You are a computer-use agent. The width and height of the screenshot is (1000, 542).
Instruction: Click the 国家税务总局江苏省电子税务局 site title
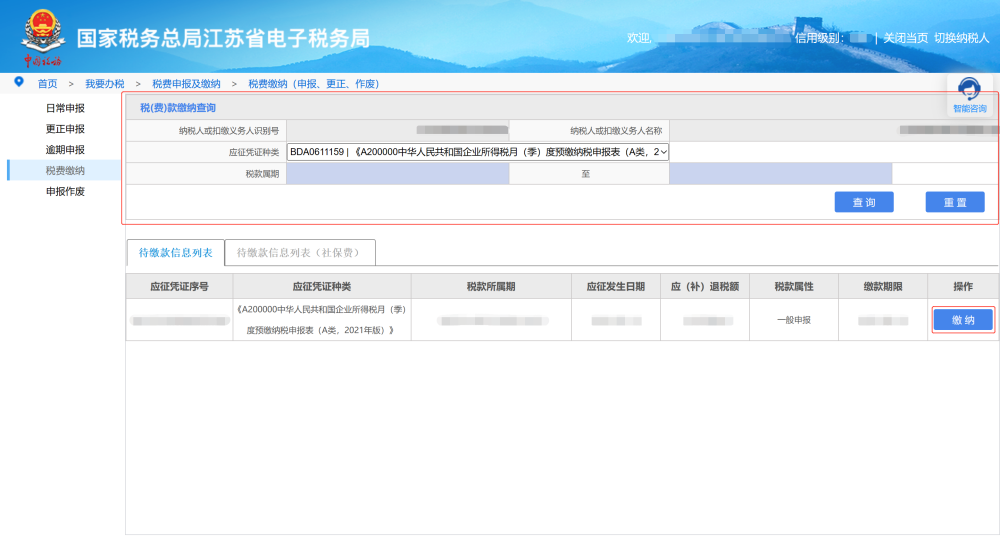tap(223, 38)
